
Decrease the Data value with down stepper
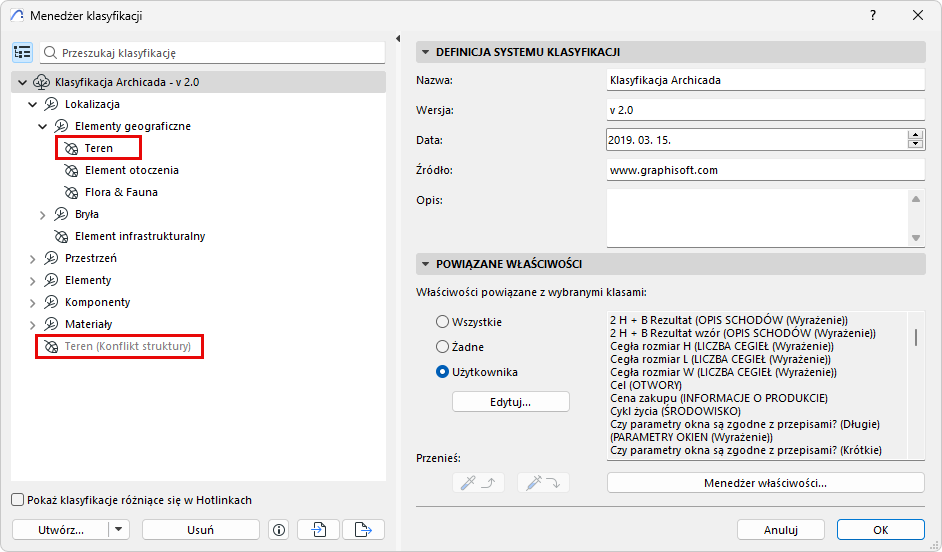point(916,144)
